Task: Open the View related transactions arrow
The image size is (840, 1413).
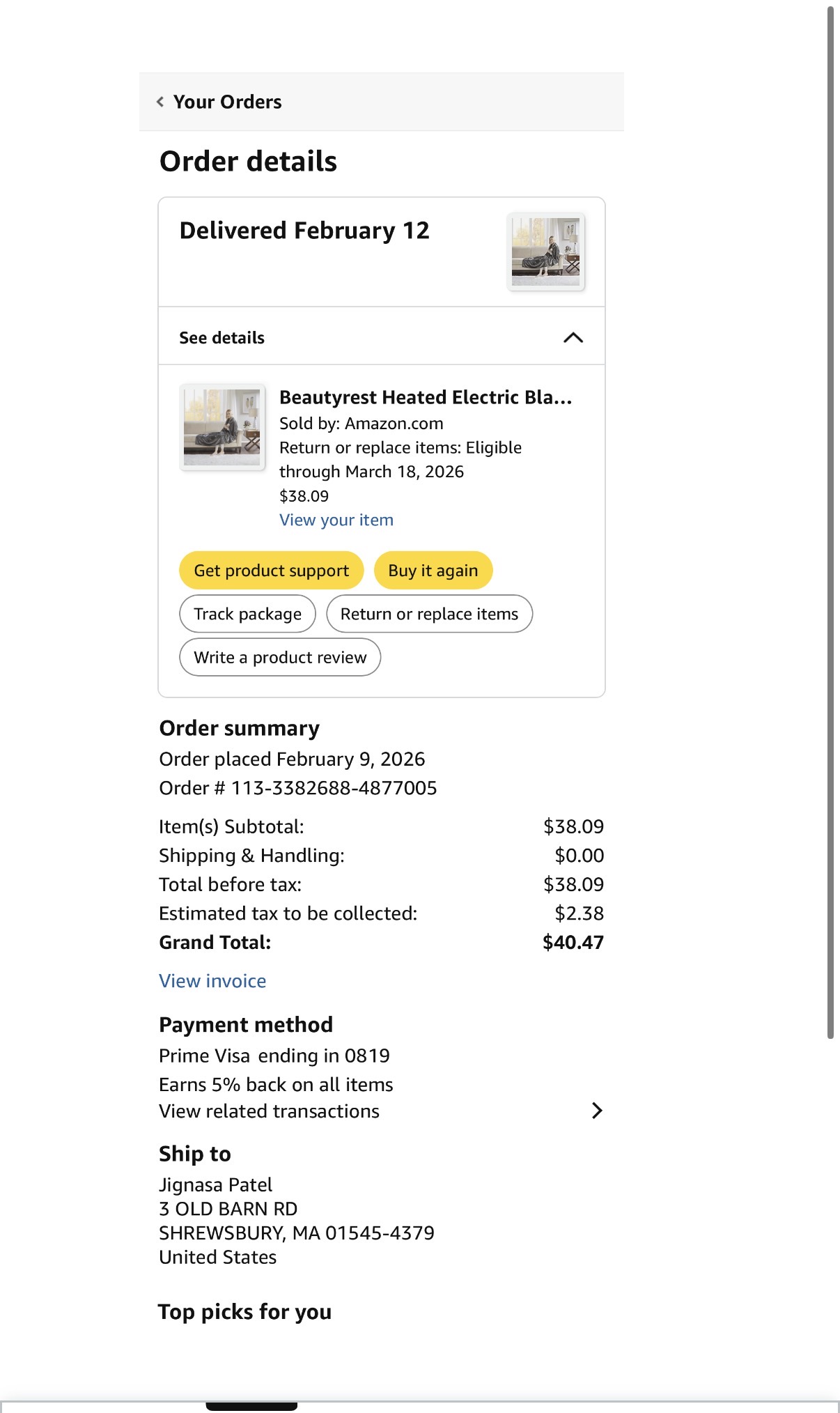Action: pos(596,1111)
